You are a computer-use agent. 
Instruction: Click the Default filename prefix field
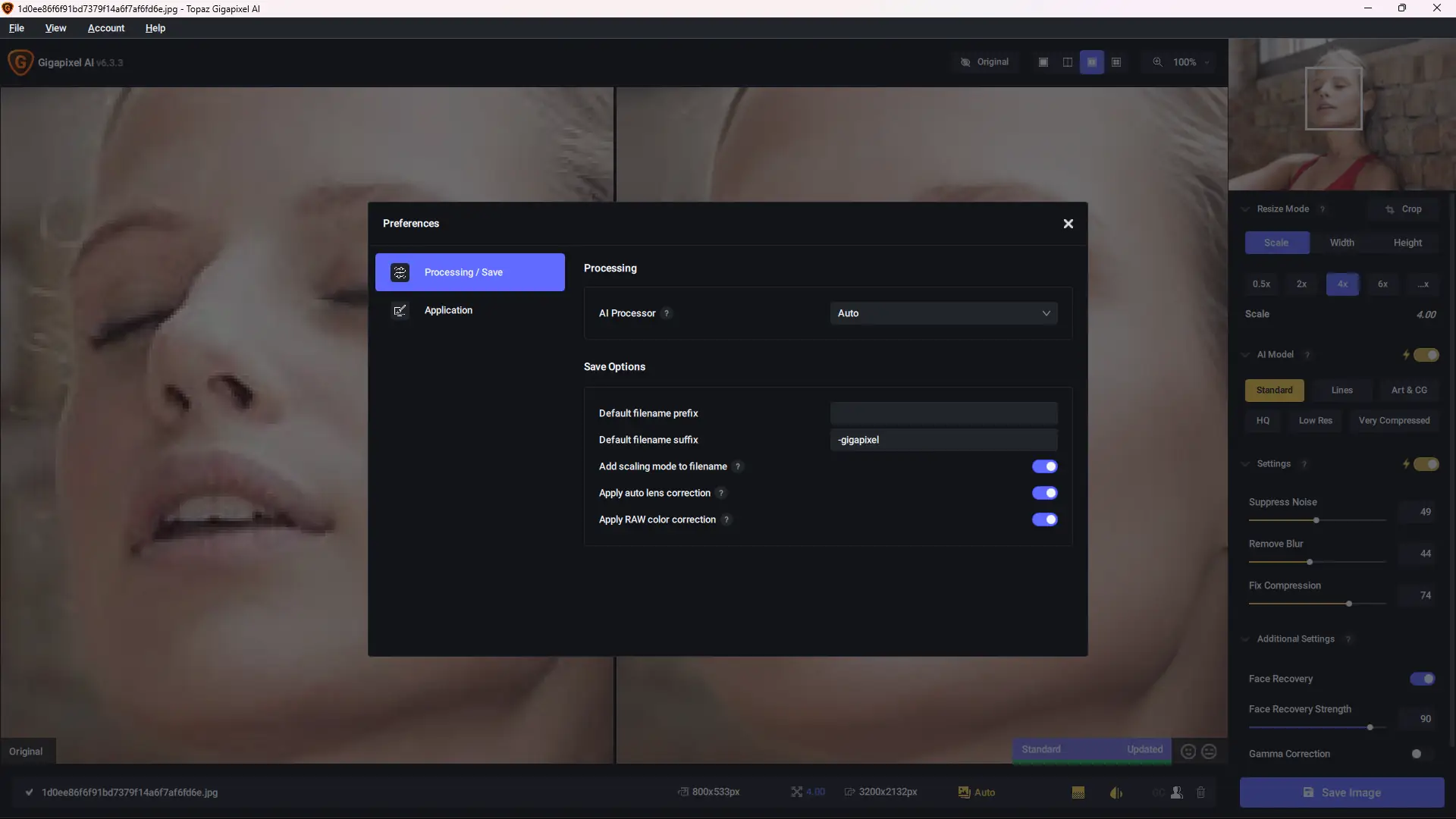click(x=943, y=413)
